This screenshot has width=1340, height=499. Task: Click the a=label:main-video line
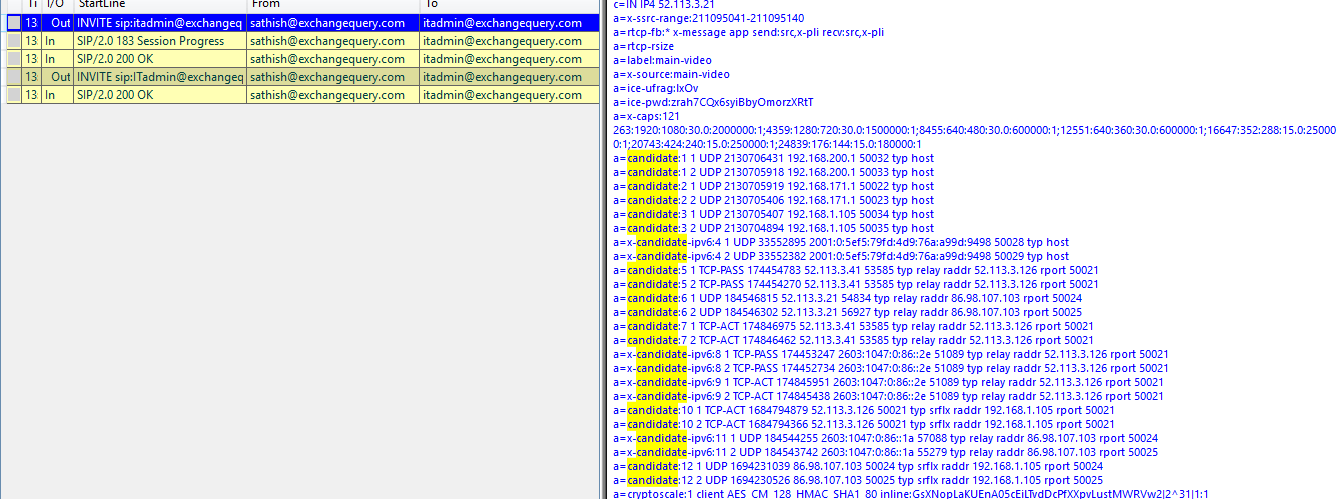coord(662,60)
